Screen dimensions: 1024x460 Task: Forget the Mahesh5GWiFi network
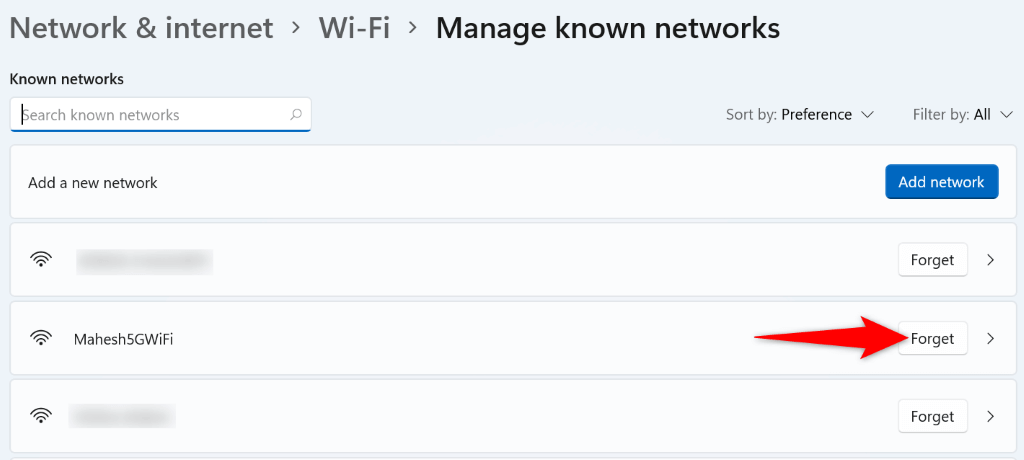point(932,339)
